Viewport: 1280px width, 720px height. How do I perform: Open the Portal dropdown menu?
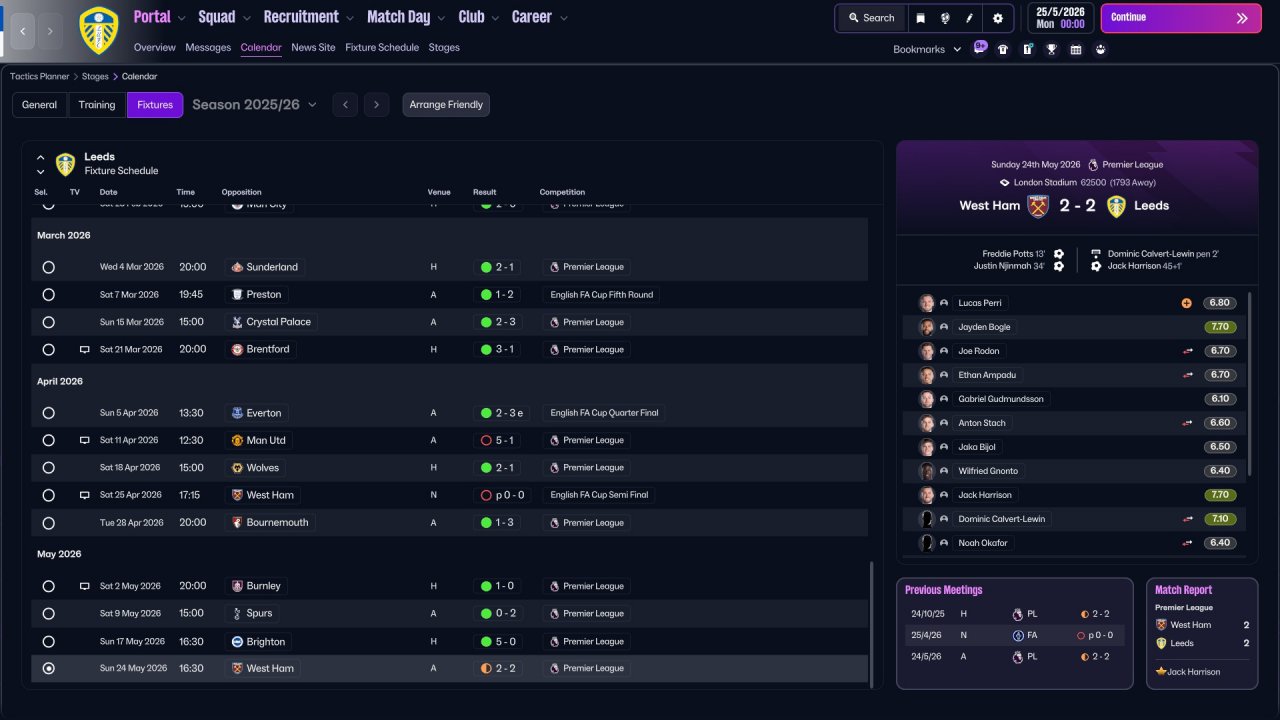[x=160, y=17]
